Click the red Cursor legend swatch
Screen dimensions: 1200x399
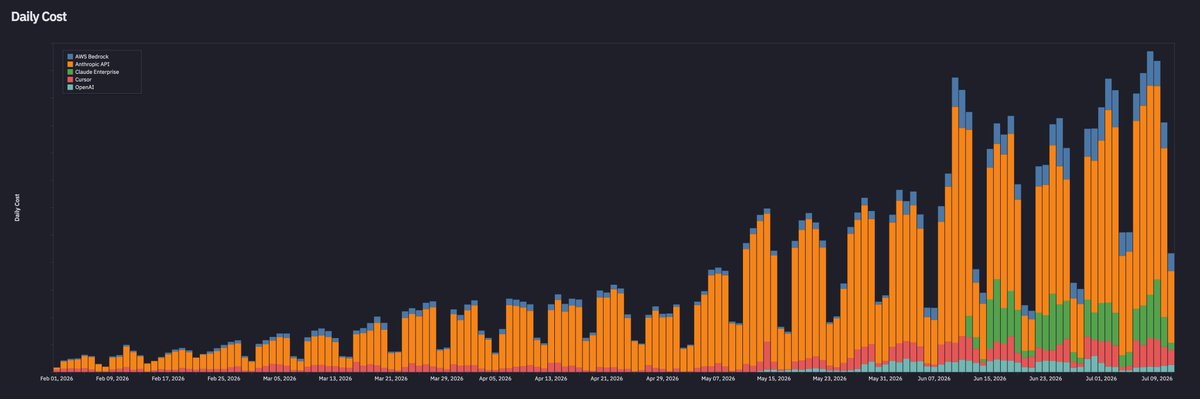tap(70, 80)
